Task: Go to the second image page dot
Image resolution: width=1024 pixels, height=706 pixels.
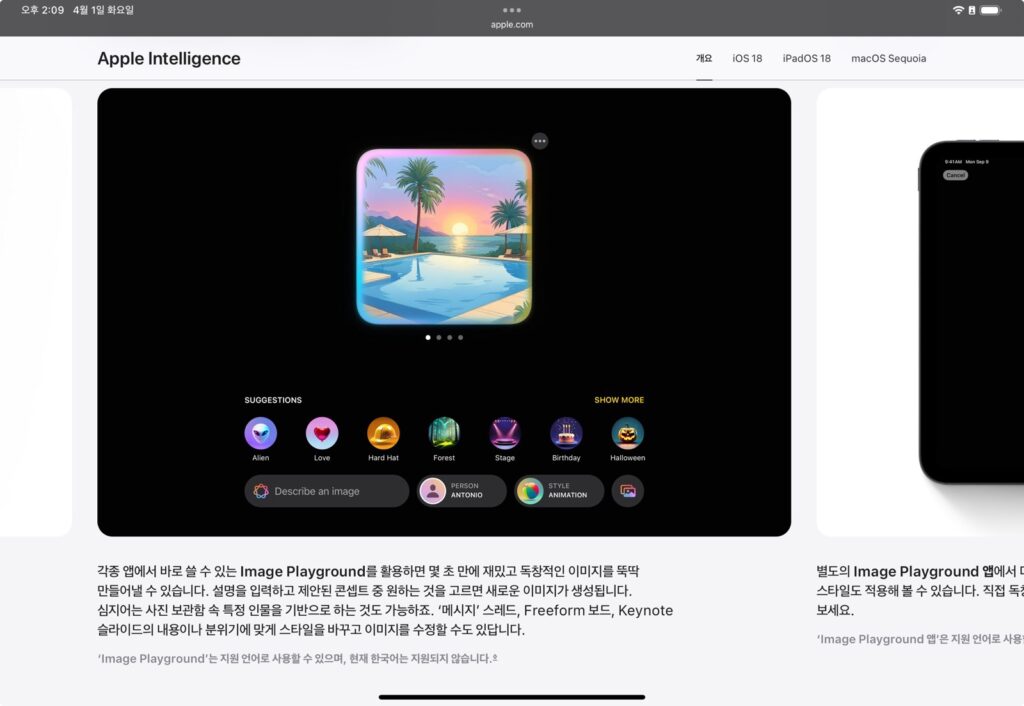Action: 439,338
